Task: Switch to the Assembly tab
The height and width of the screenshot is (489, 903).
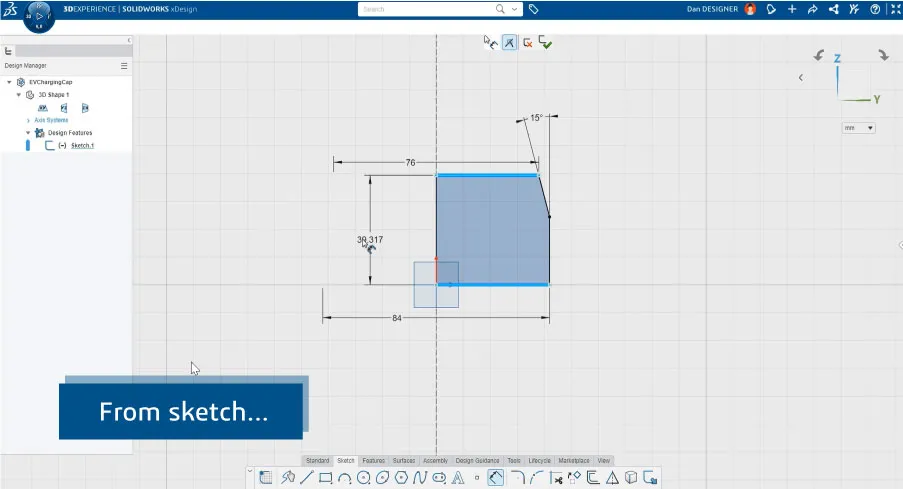Action: point(435,460)
